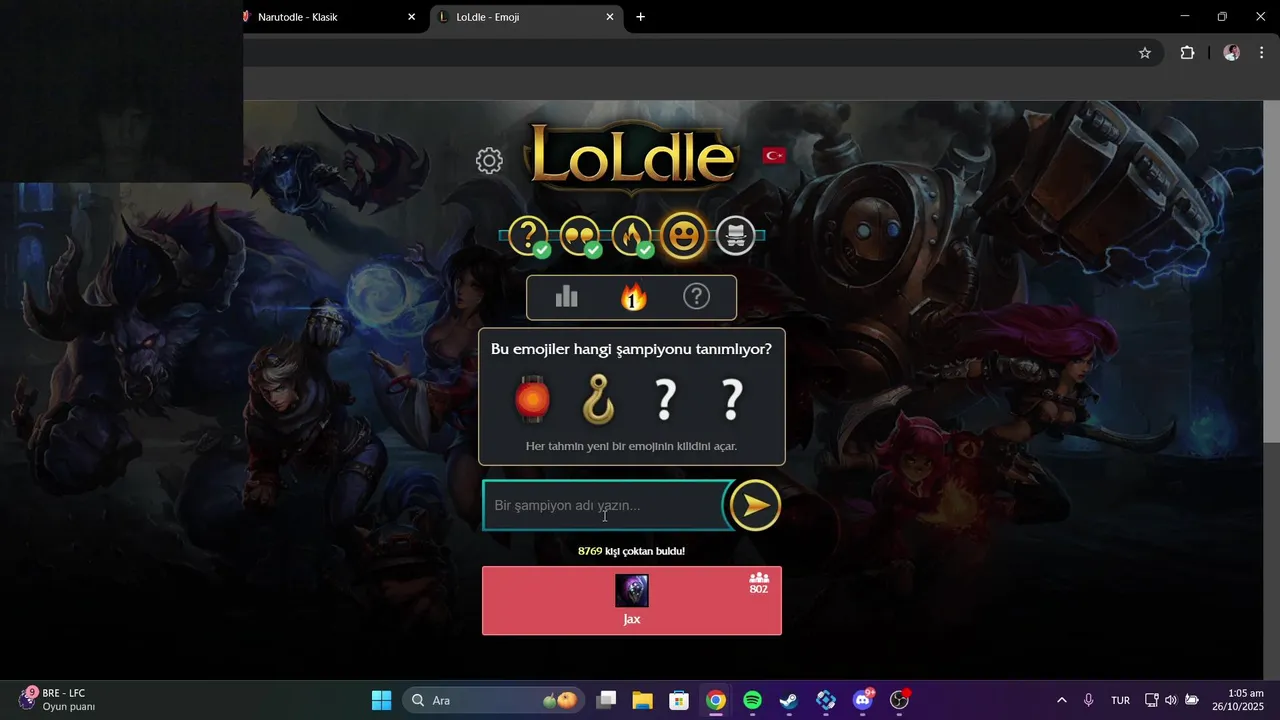Open Spotify from the taskbar

click(x=752, y=700)
